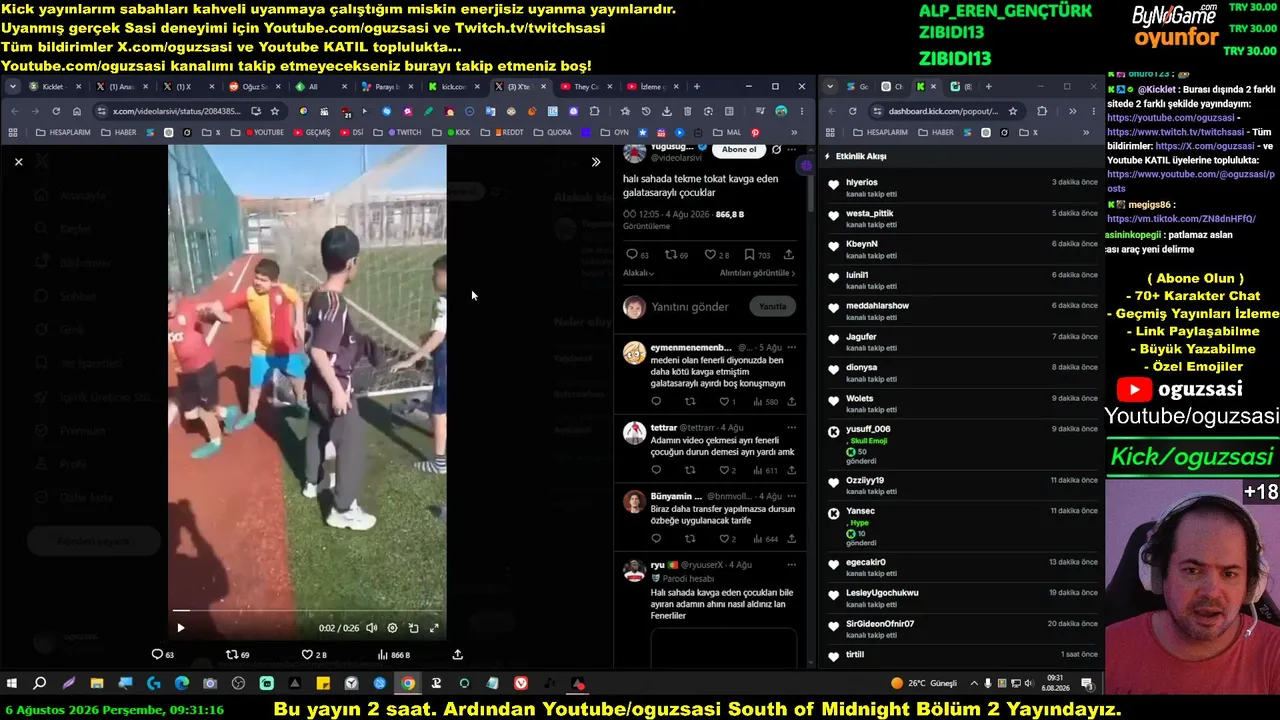
Task: Open the Alıntıları görüntüle link
Action: [758, 273]
